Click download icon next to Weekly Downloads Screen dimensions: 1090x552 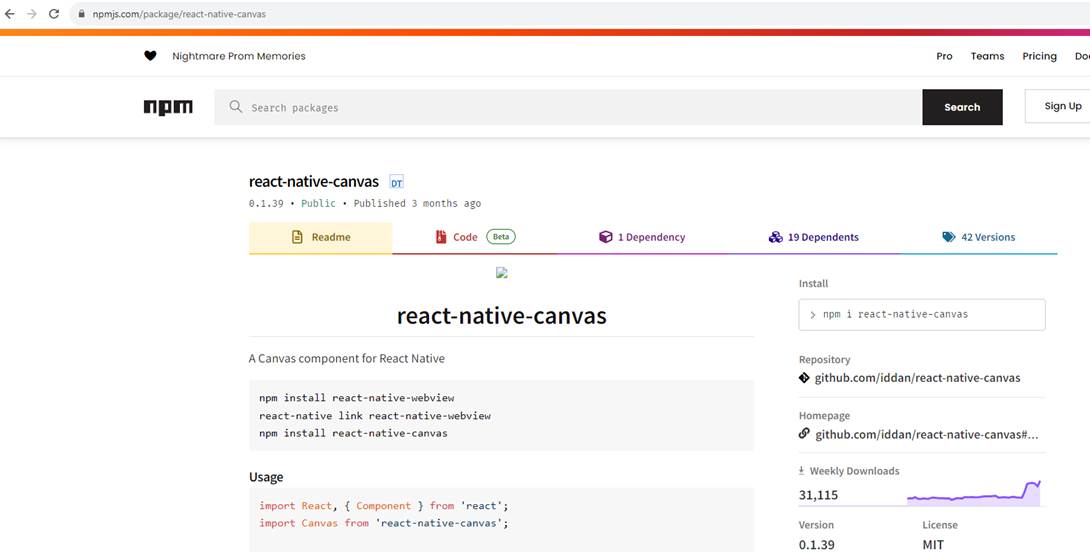tap(802, 471)
